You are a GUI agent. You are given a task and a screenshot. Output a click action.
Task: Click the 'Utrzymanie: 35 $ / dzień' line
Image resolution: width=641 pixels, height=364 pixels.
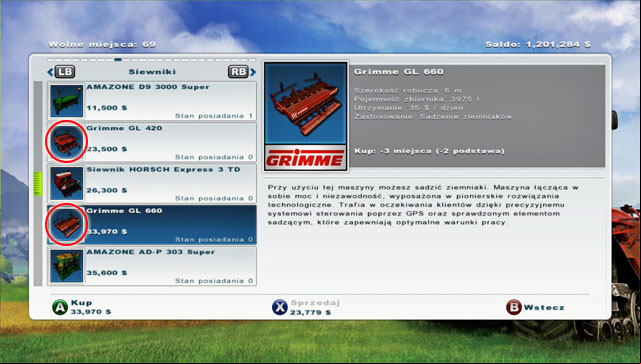coord(409,108)
